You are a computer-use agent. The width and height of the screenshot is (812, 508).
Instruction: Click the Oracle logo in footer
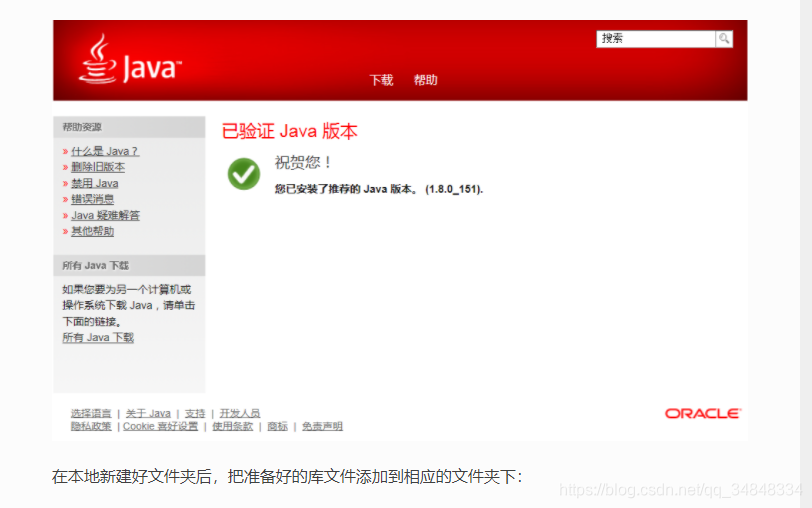(x=703, y=413)
